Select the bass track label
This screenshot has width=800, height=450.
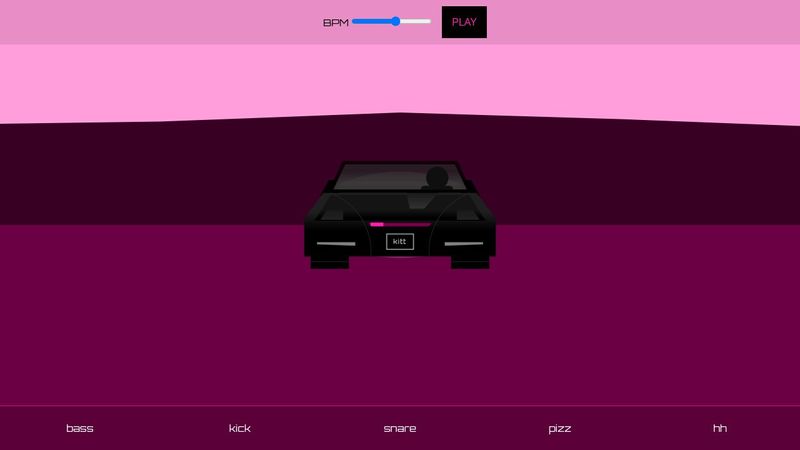80,428
